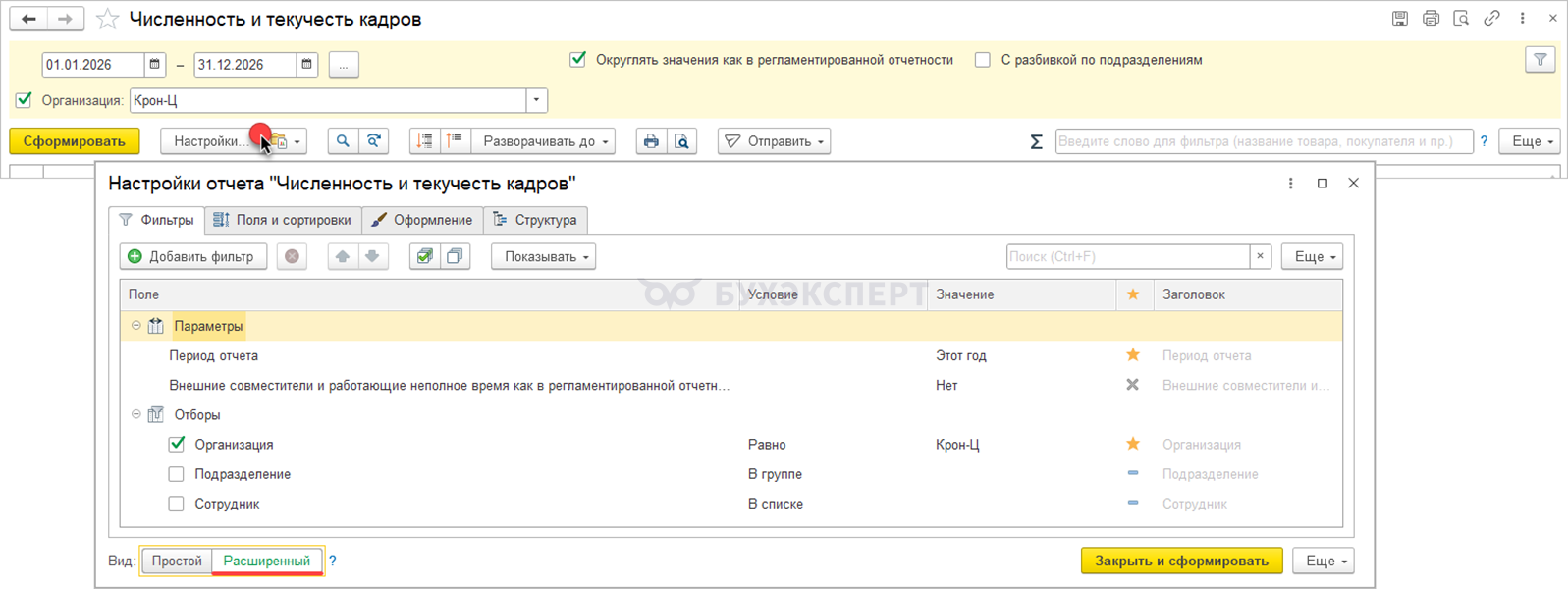Click Добавить фильтр button

[x=192, y=257]
